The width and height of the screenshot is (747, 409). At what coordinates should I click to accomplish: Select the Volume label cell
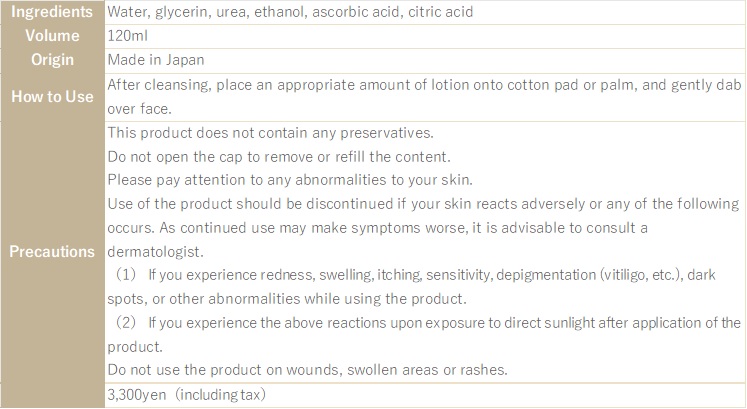click(x=52, y=36)
